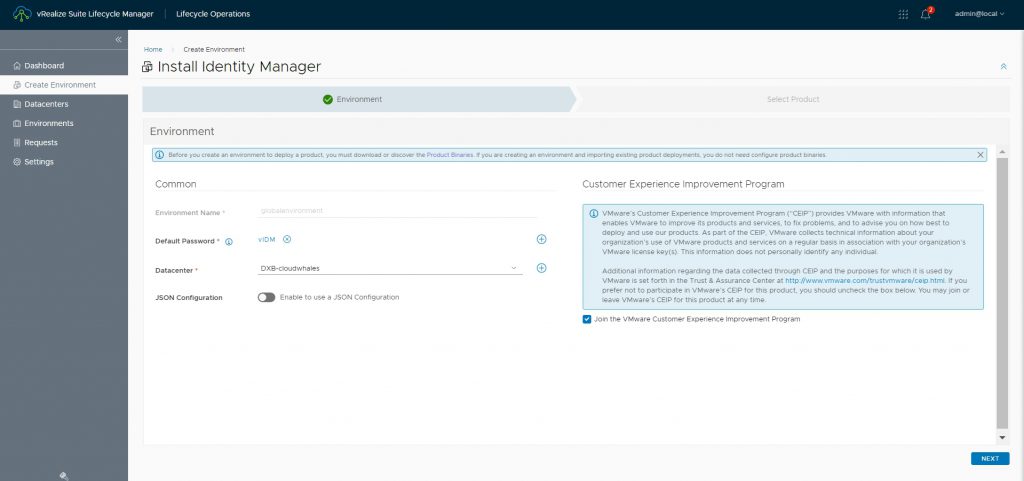This screenshot has width=1024, height=481.
Task: Open the Requests page
Action: pos(64,142)
